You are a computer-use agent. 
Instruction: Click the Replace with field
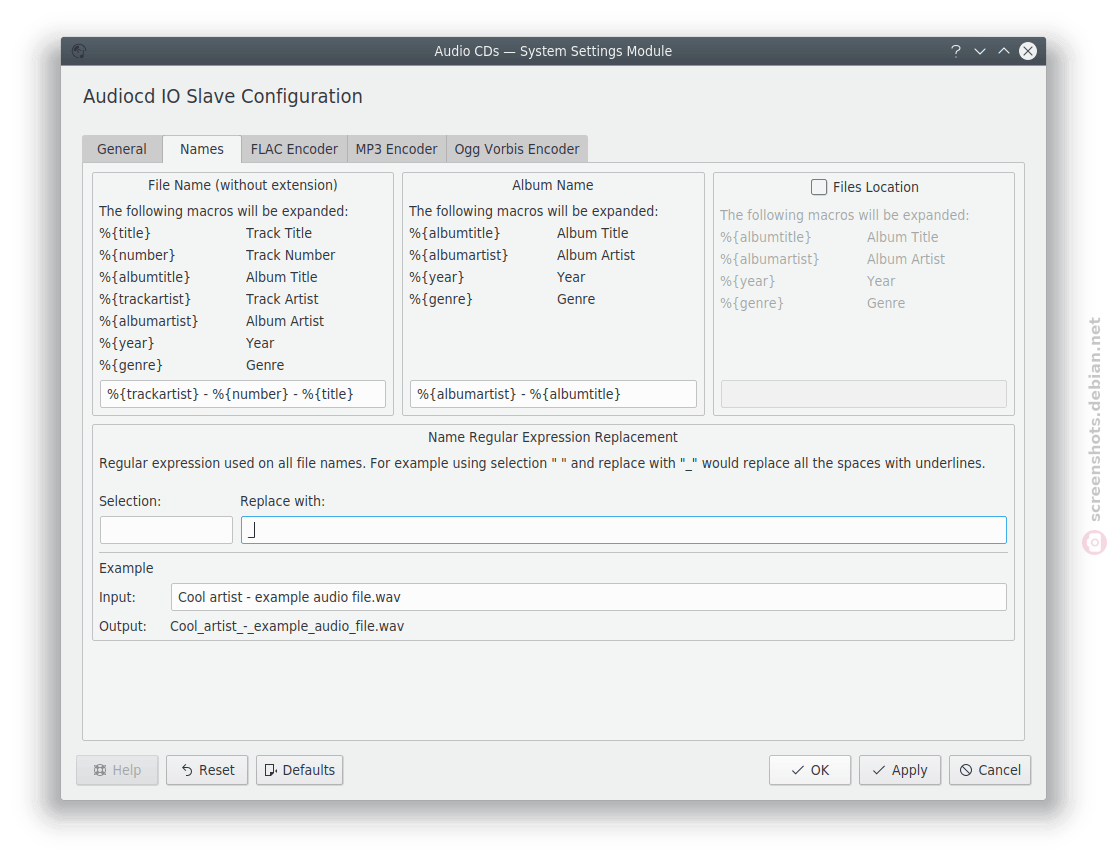click(623, 530)
